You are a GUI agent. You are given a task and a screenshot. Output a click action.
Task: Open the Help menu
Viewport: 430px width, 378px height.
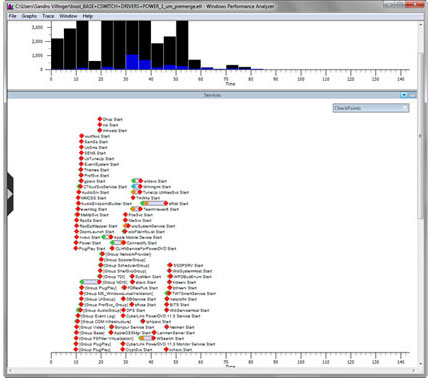pos(88,16)
